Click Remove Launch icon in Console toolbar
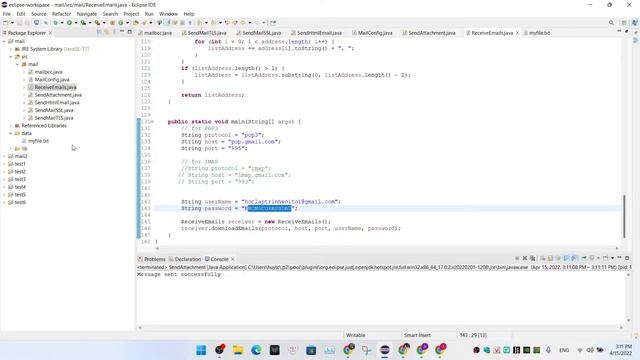This screenshot has height=360, width=640. pyautogui.click(x=525, y=258)
